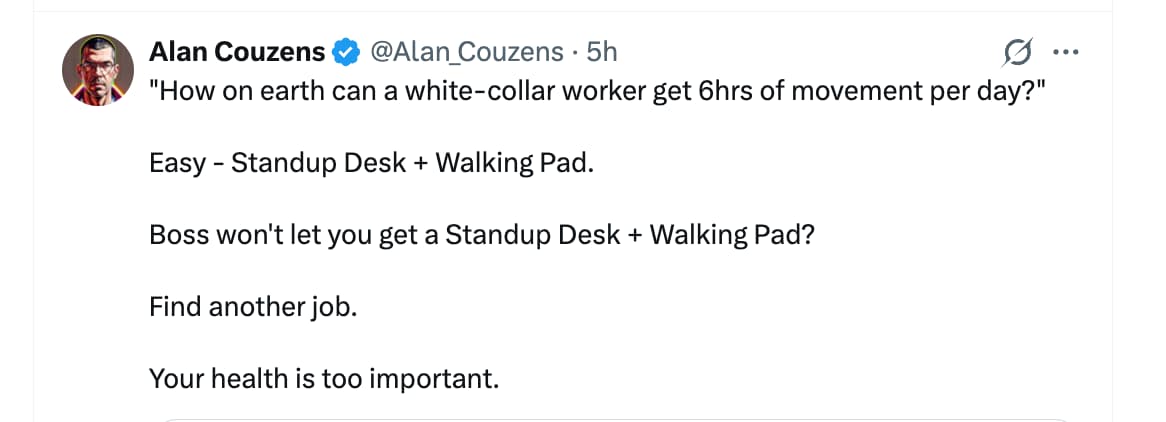Open the tweet via 5h timestamp
Viewport: 1166px width, 422px height.
pos(602,50)
